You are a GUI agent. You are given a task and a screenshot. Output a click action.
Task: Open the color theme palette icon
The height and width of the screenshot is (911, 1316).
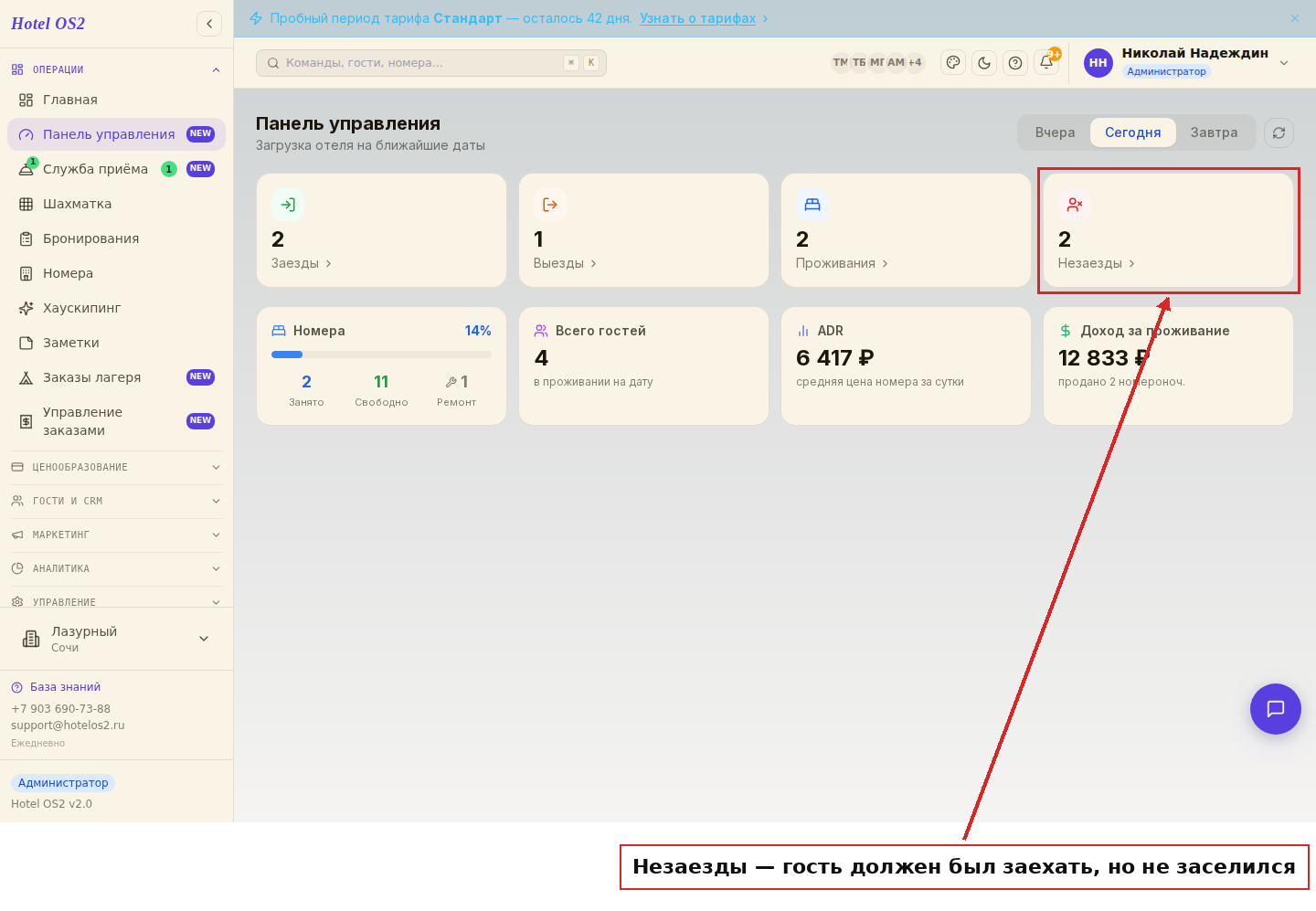tap(953, 63)
